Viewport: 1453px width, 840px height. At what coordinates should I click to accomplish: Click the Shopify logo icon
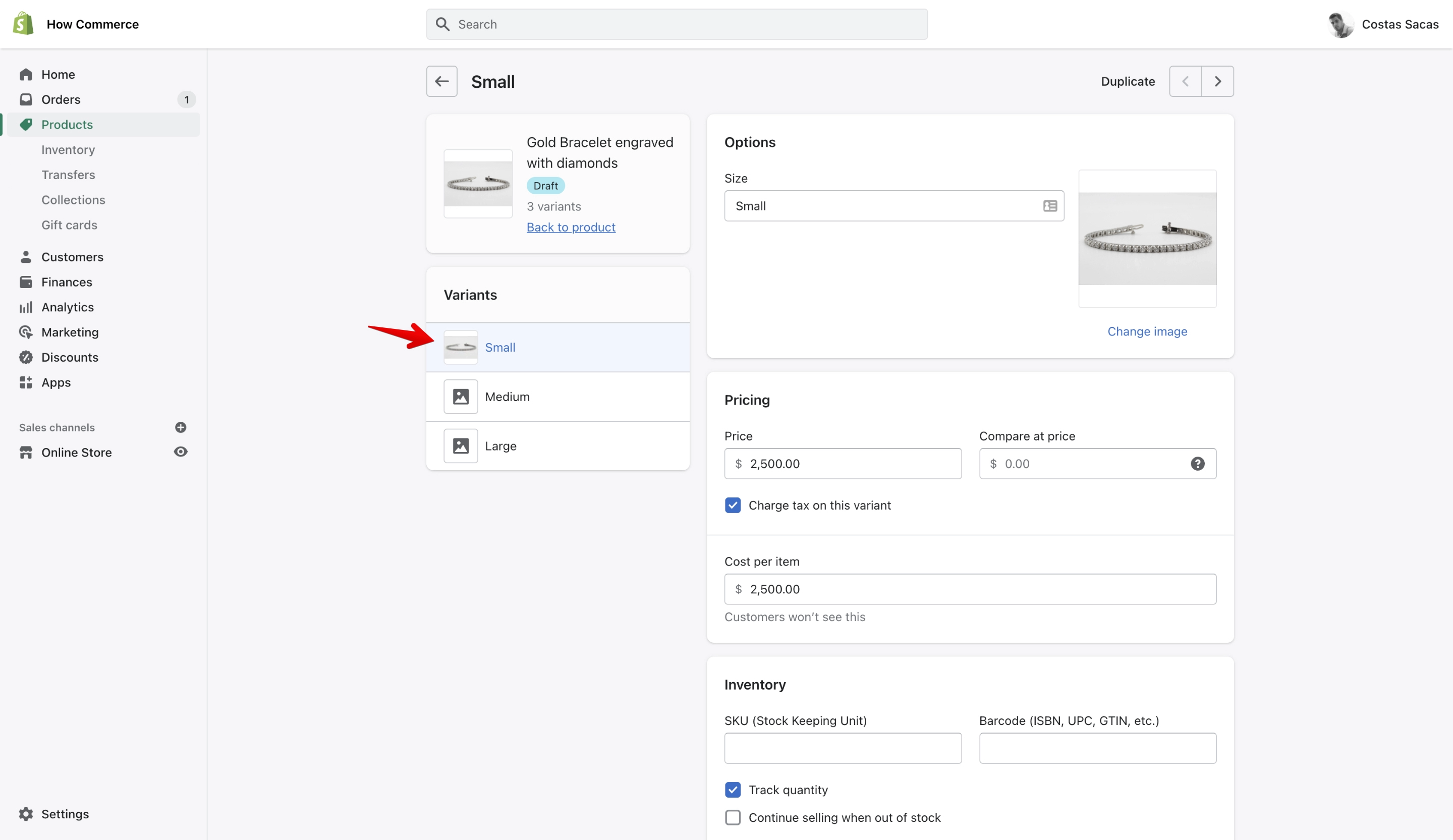23,24
